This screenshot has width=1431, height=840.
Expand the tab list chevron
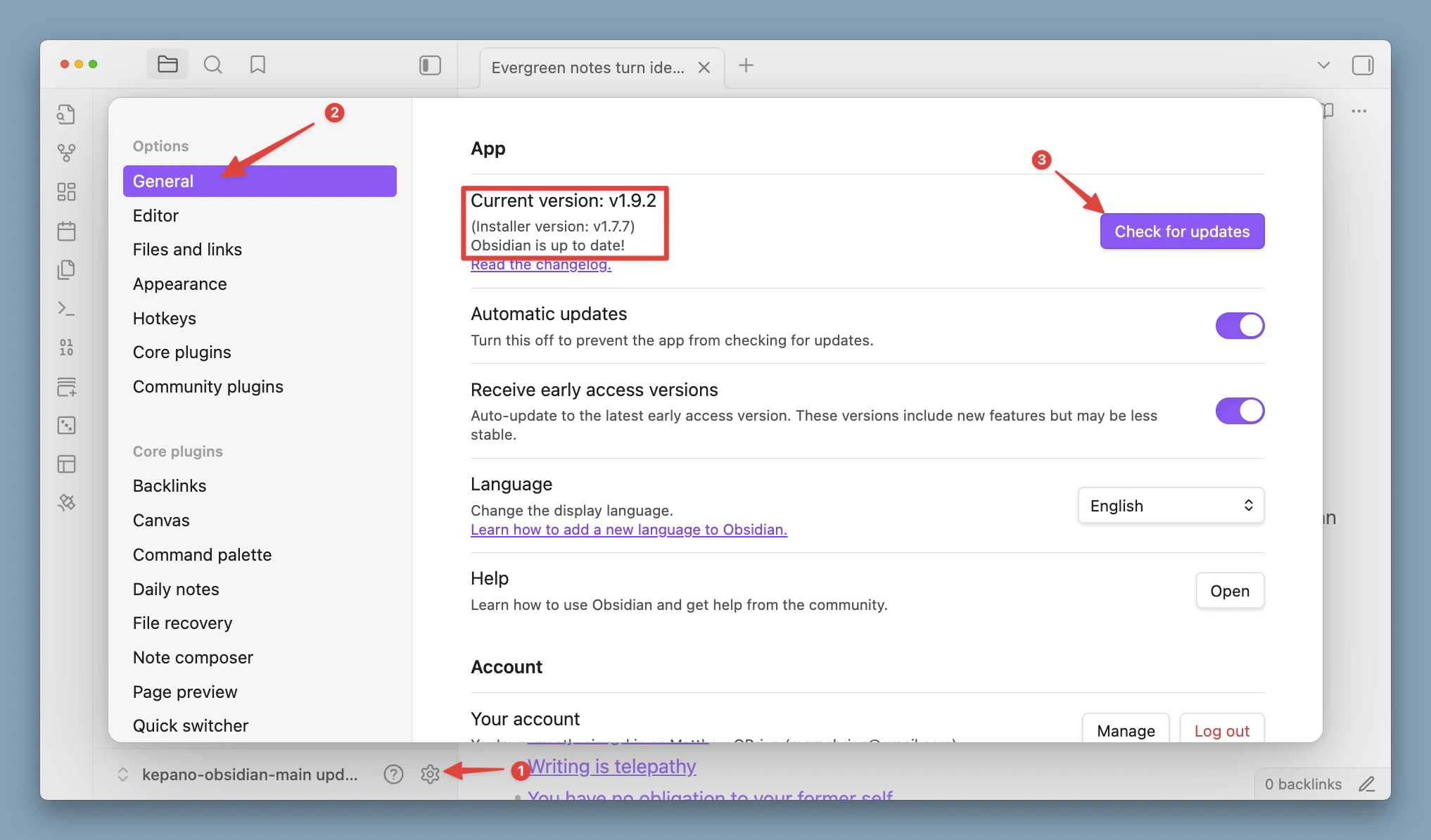click(x=1323, y=65)
